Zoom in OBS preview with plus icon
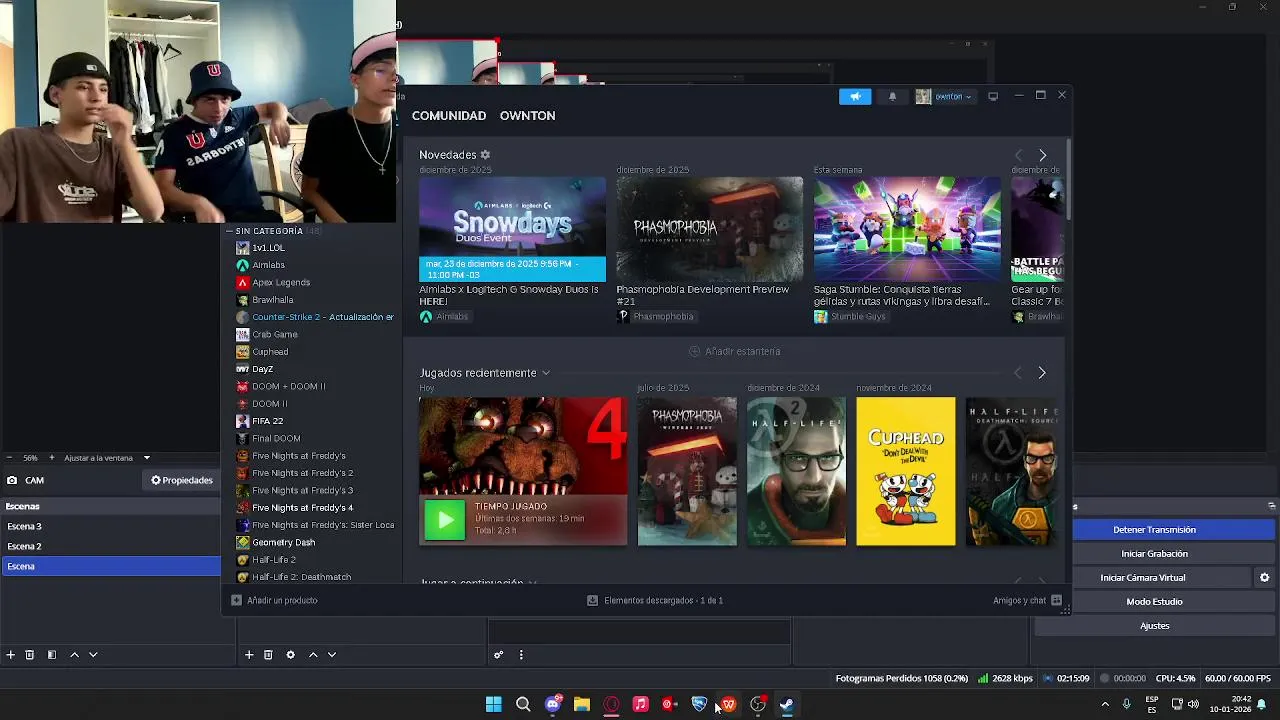The width and height of the screenshot is (1280, 720). [x=52, y=458]
